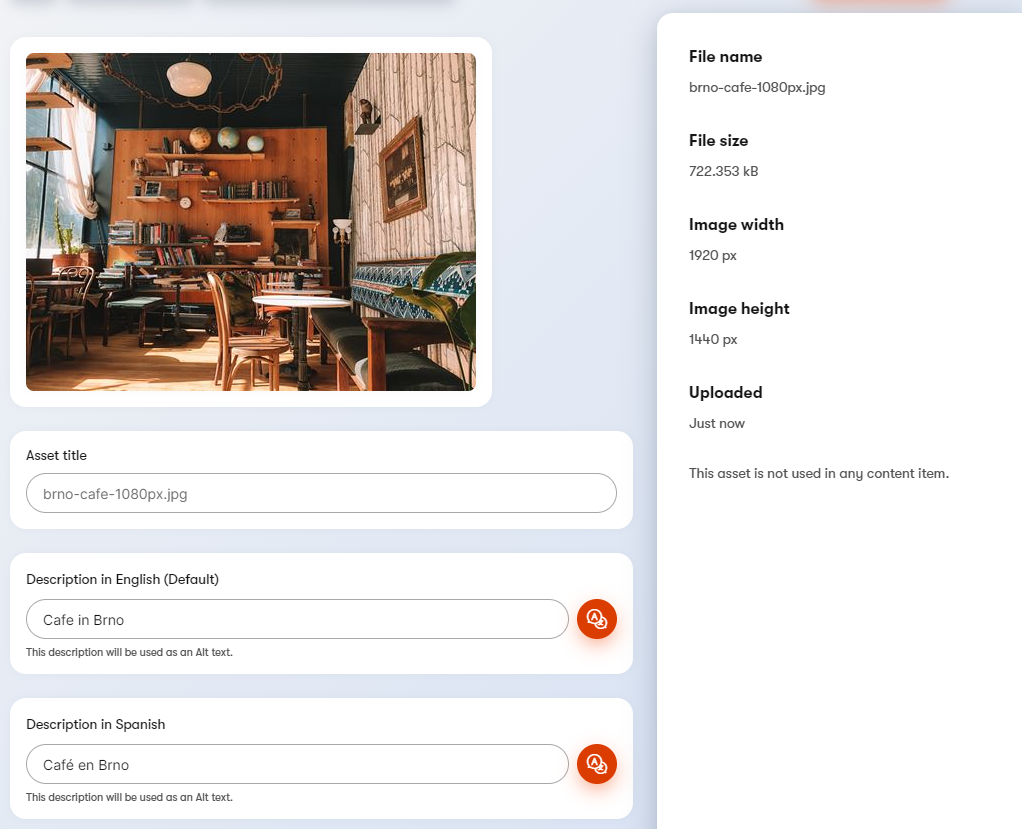Click the Asset title label
The image size is (1022, 829).
coord(56,455)
